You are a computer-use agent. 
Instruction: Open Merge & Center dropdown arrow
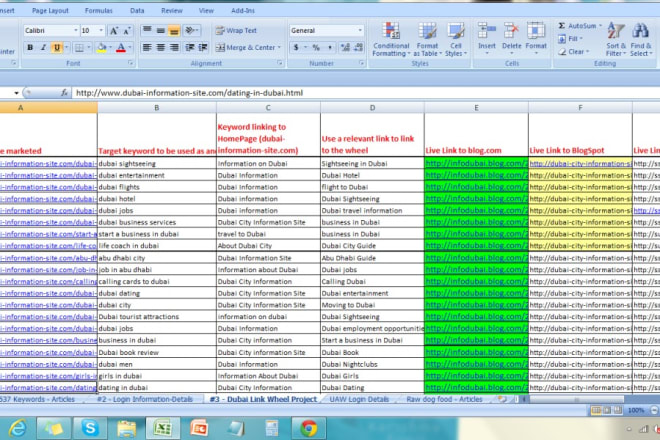(279, 48)
